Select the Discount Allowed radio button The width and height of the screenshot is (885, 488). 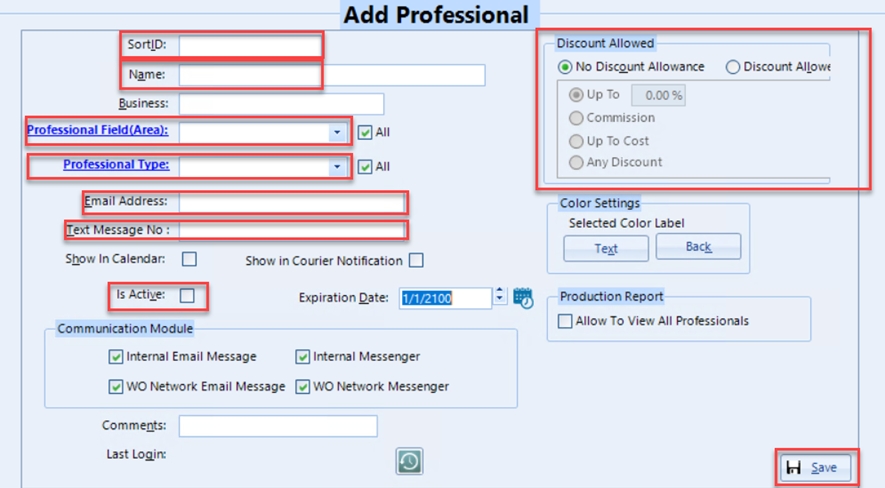pos(733,67)
